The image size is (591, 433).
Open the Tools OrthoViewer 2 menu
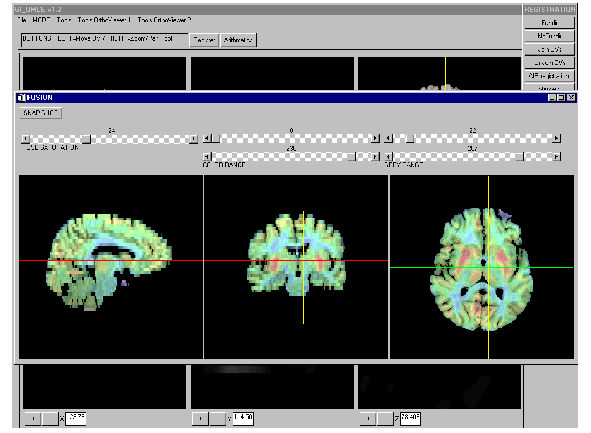pyautogui.click(x=164, y=20)
